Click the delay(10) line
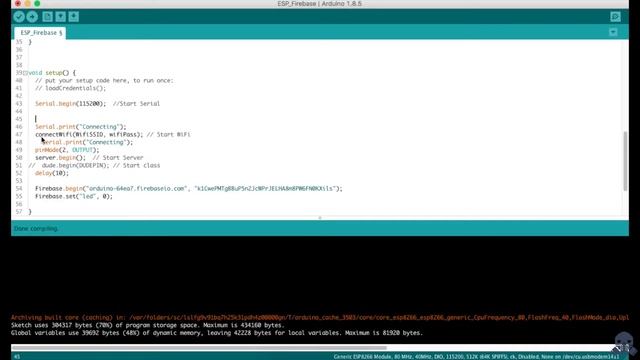 [52, 173]
